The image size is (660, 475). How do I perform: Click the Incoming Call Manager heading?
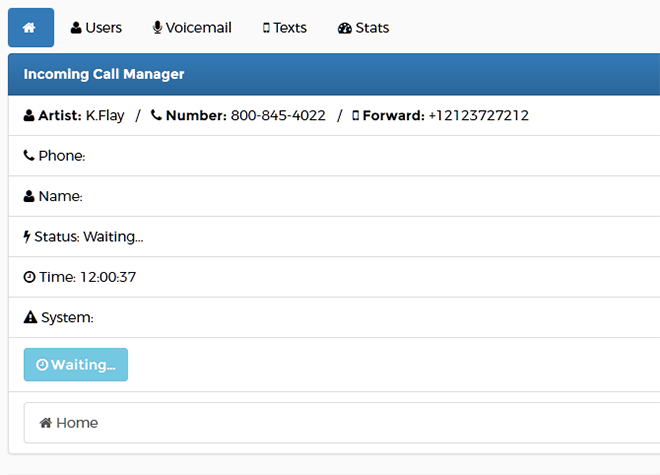click(104, 74)
